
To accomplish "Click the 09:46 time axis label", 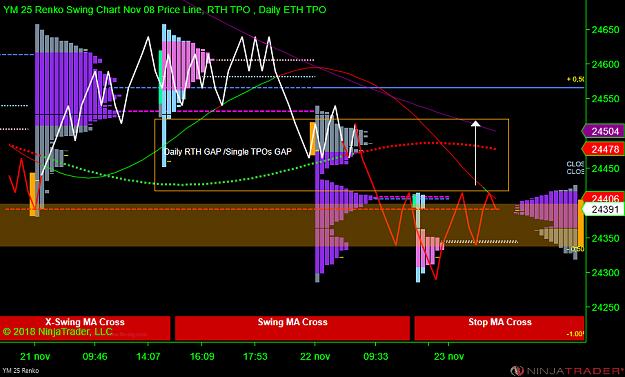I will tap(95, 356).
